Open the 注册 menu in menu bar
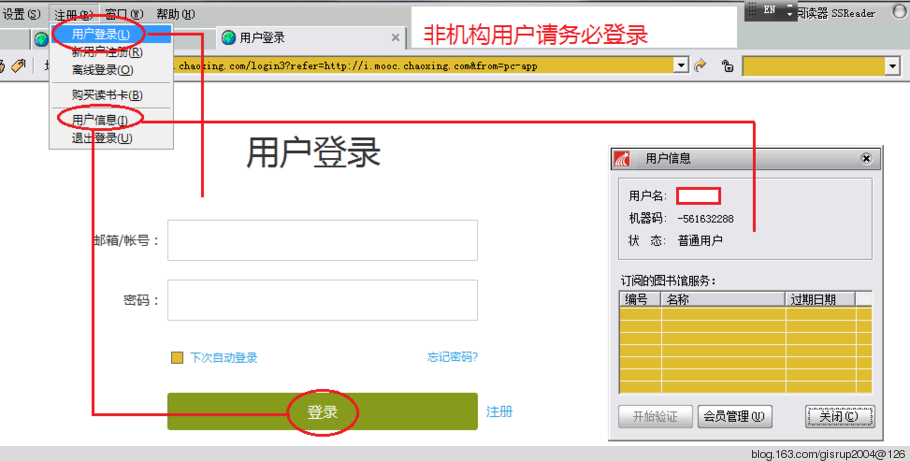 [x=74, y=14]
